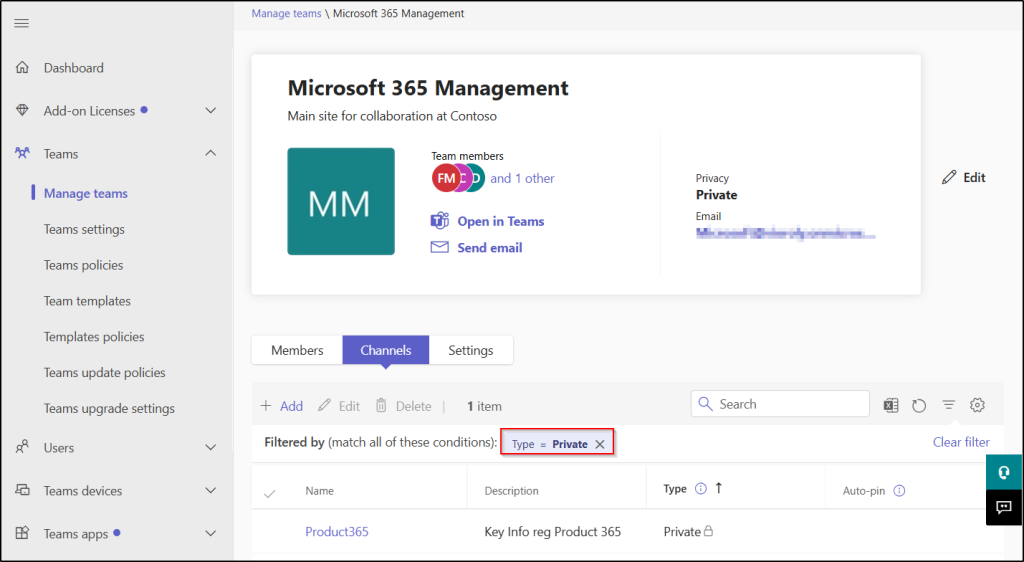Go to Manage teams in sidebar
The height and width of the screenshot is (562, 1024).
pos(86,193)
